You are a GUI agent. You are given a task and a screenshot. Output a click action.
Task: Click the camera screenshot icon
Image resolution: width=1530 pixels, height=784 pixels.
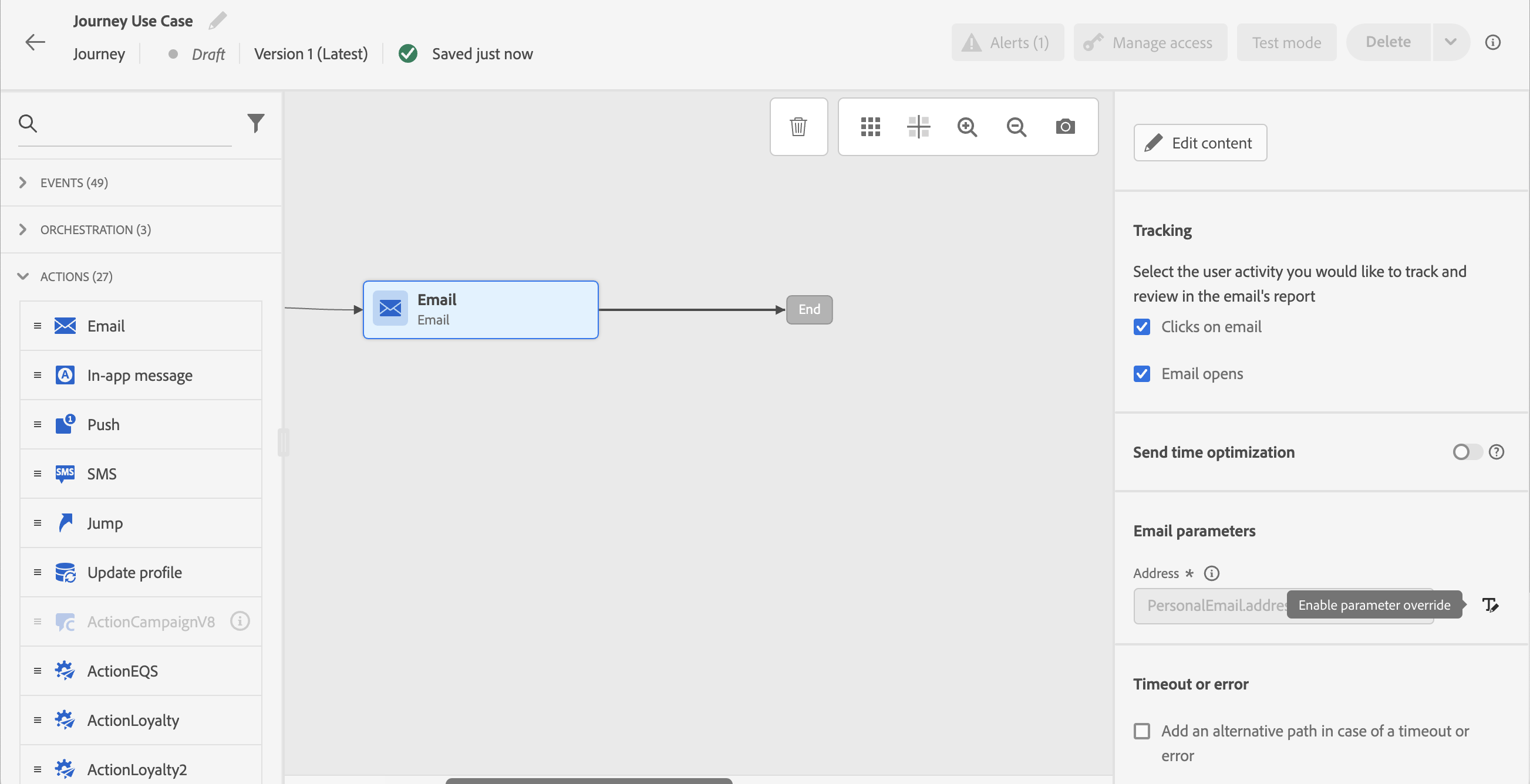pyautogui.click(x=1065, y=126)
